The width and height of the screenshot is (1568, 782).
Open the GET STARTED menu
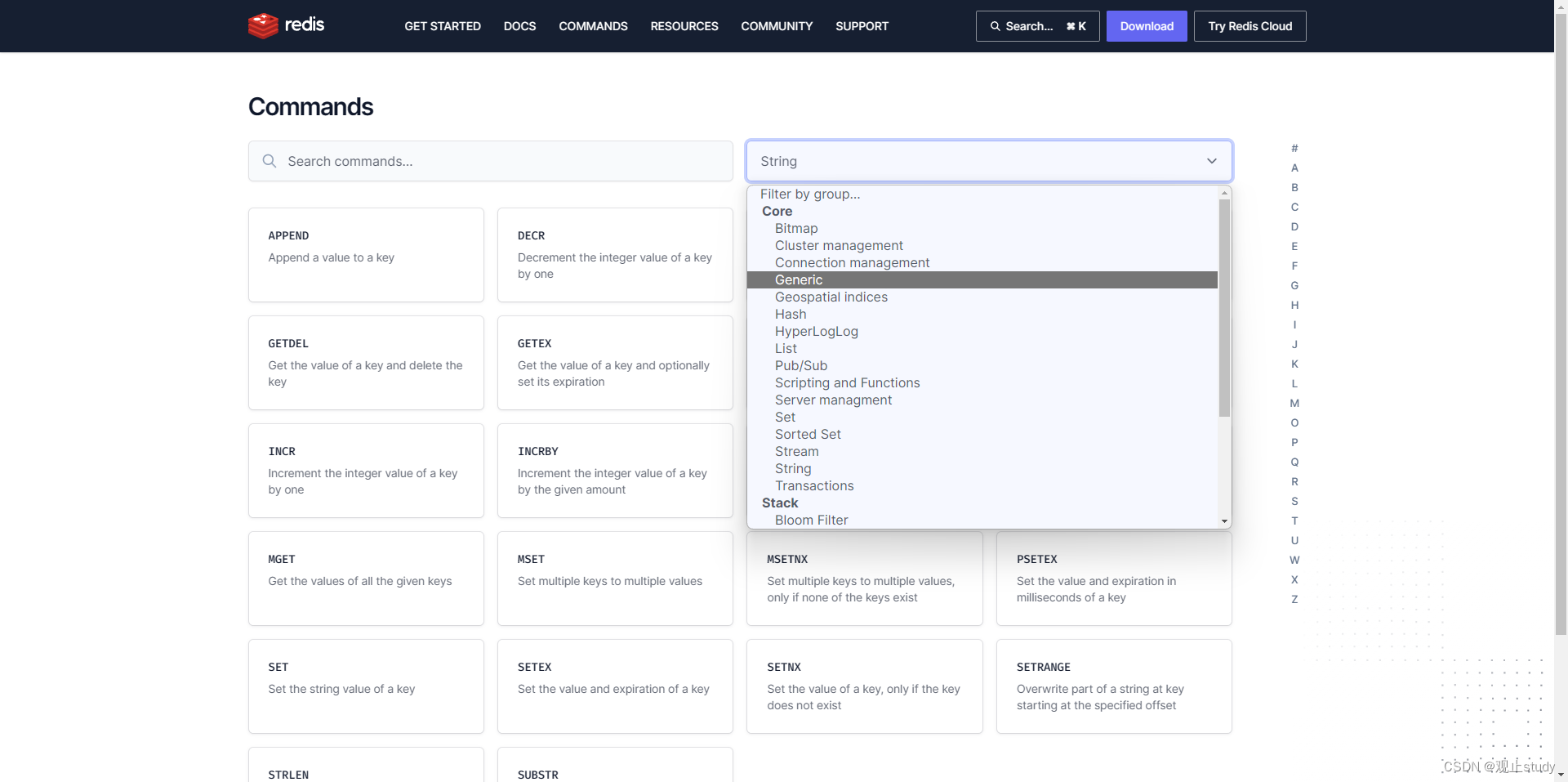coord(443,26)
